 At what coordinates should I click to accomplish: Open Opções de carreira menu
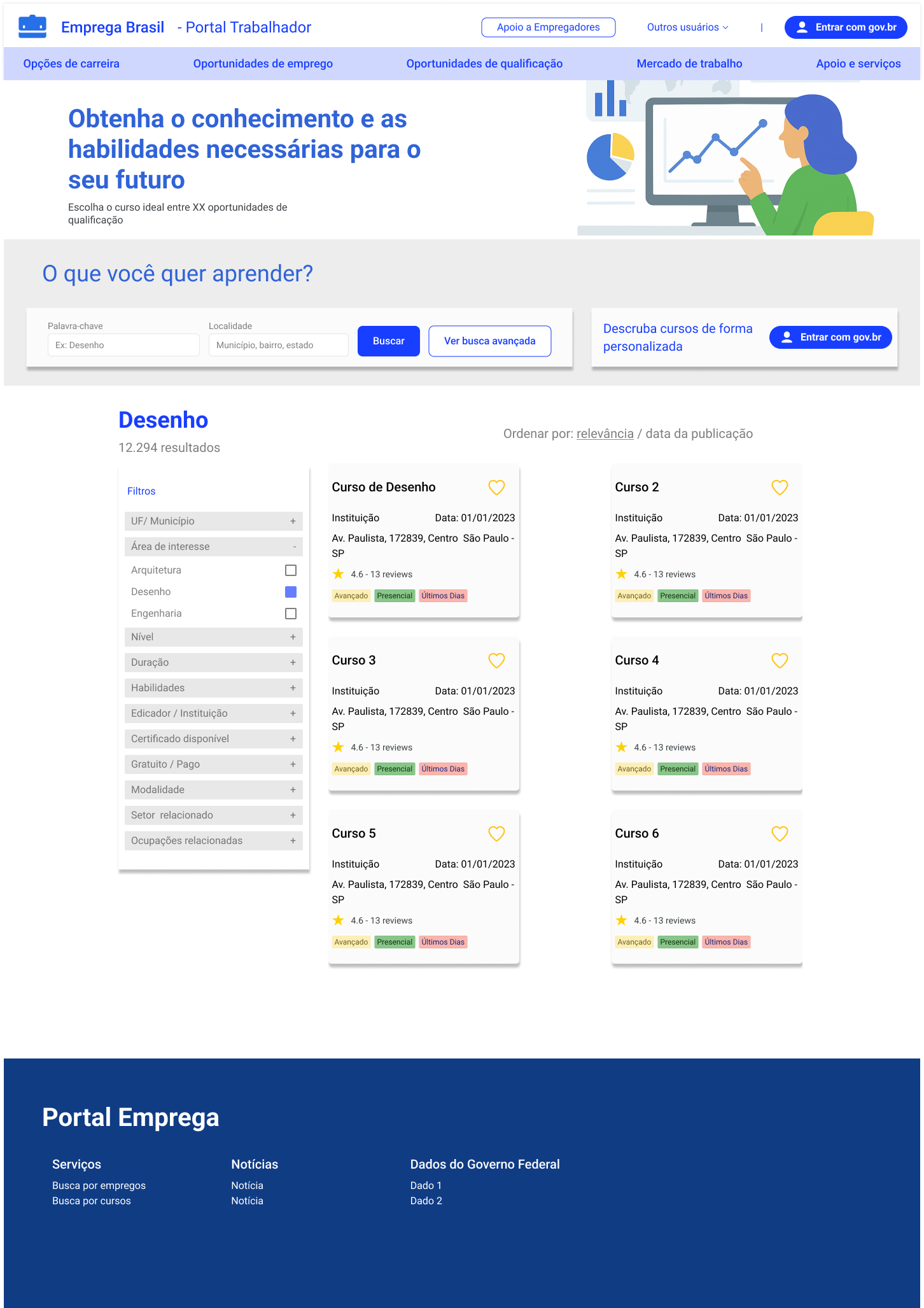tap(71, 64)
